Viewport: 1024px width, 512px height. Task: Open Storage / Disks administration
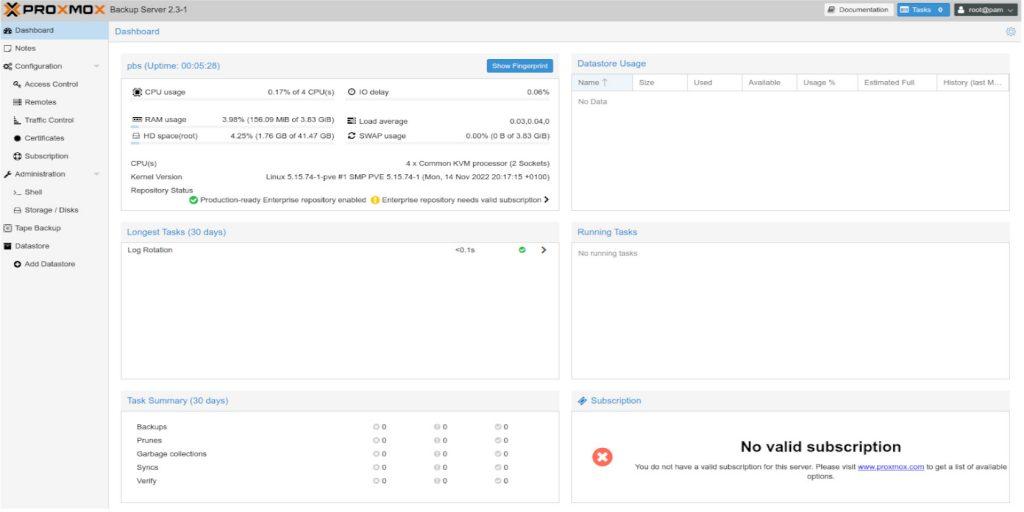pyautogui.click(x=51, y=210)
